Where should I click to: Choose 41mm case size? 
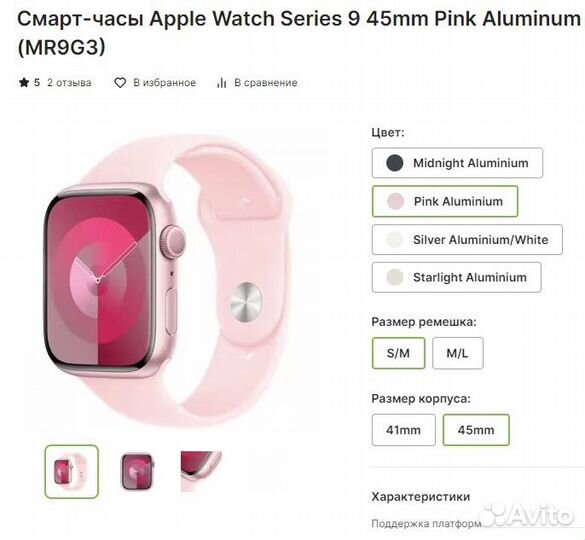click(403, 430)
